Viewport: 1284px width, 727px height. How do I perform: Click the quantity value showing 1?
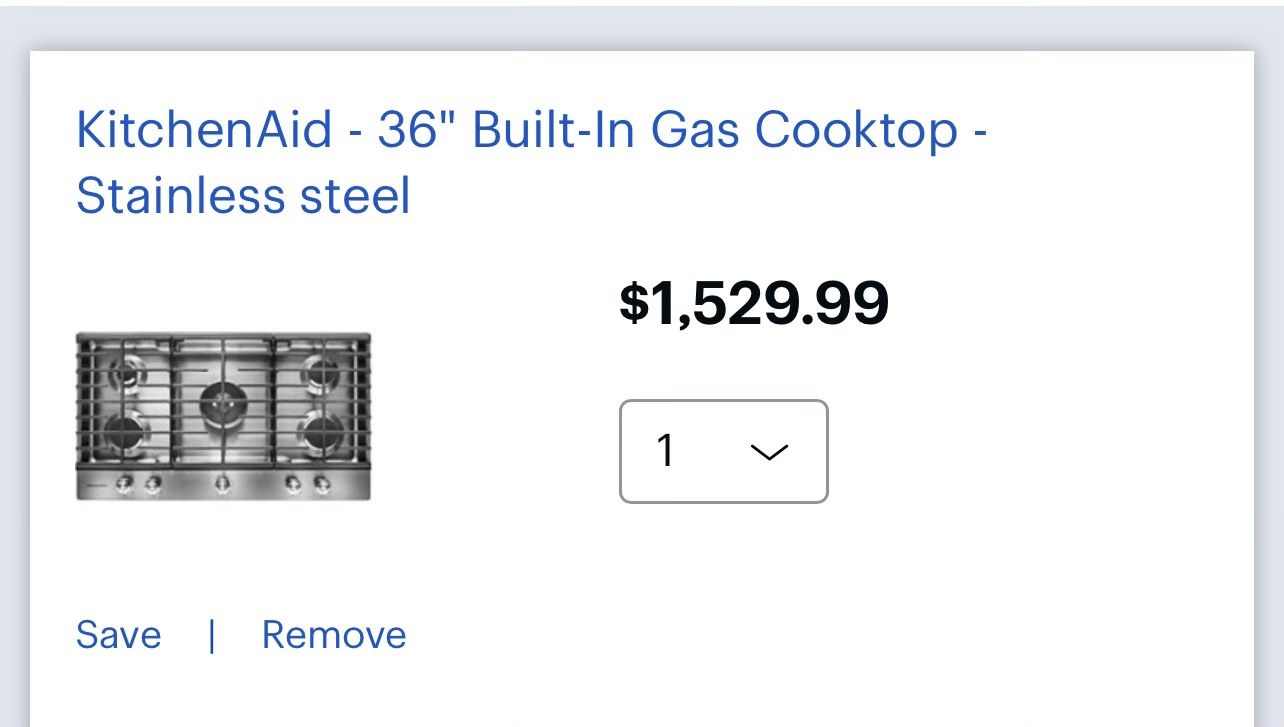(667, 451)
